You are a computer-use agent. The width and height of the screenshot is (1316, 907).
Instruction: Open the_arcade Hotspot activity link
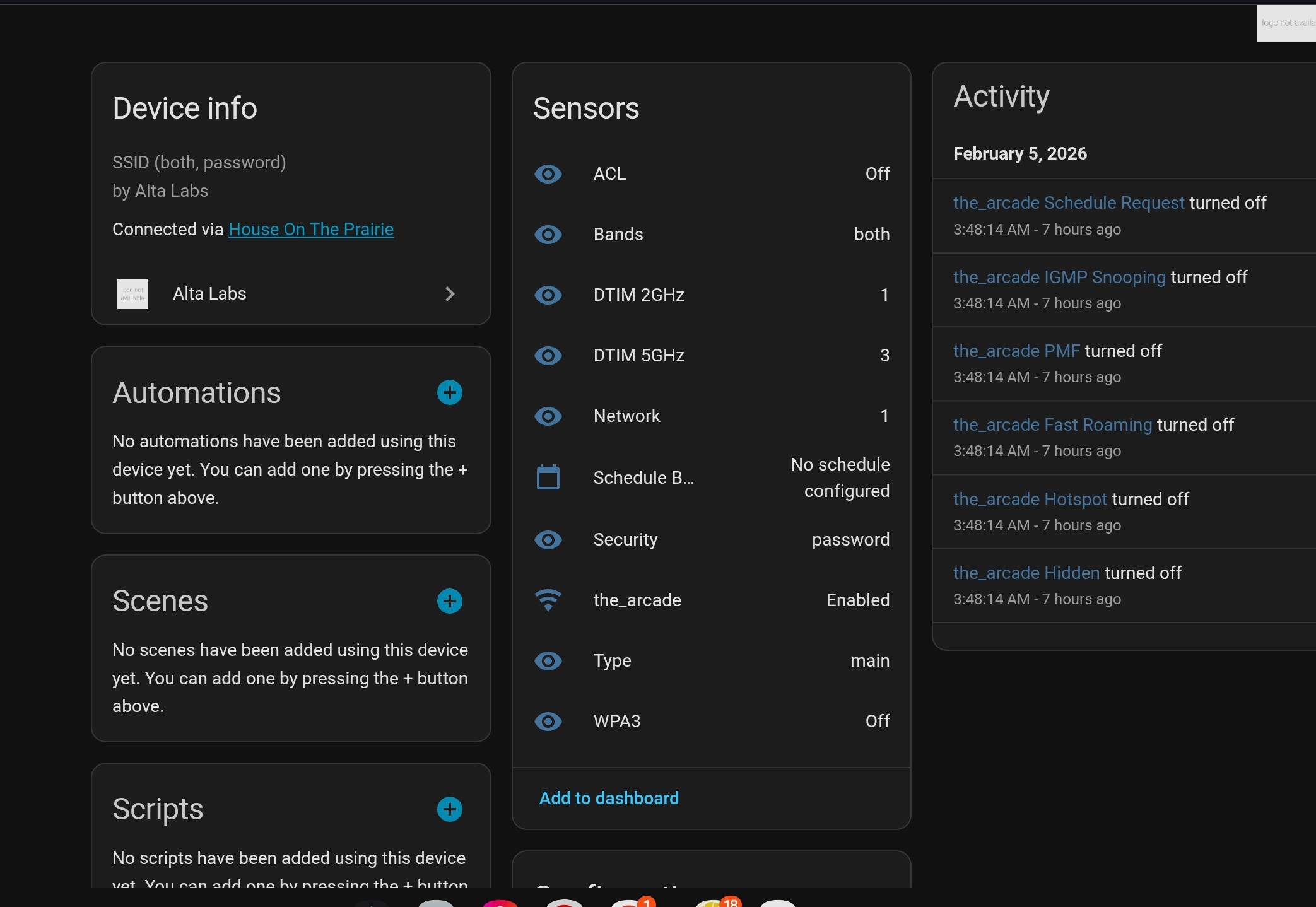[x=1030, y=500]
